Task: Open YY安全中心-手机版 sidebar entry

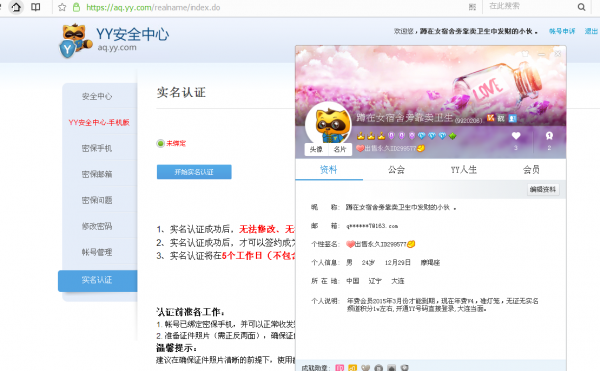Action: pyautogui.click(x=99, y=122)
